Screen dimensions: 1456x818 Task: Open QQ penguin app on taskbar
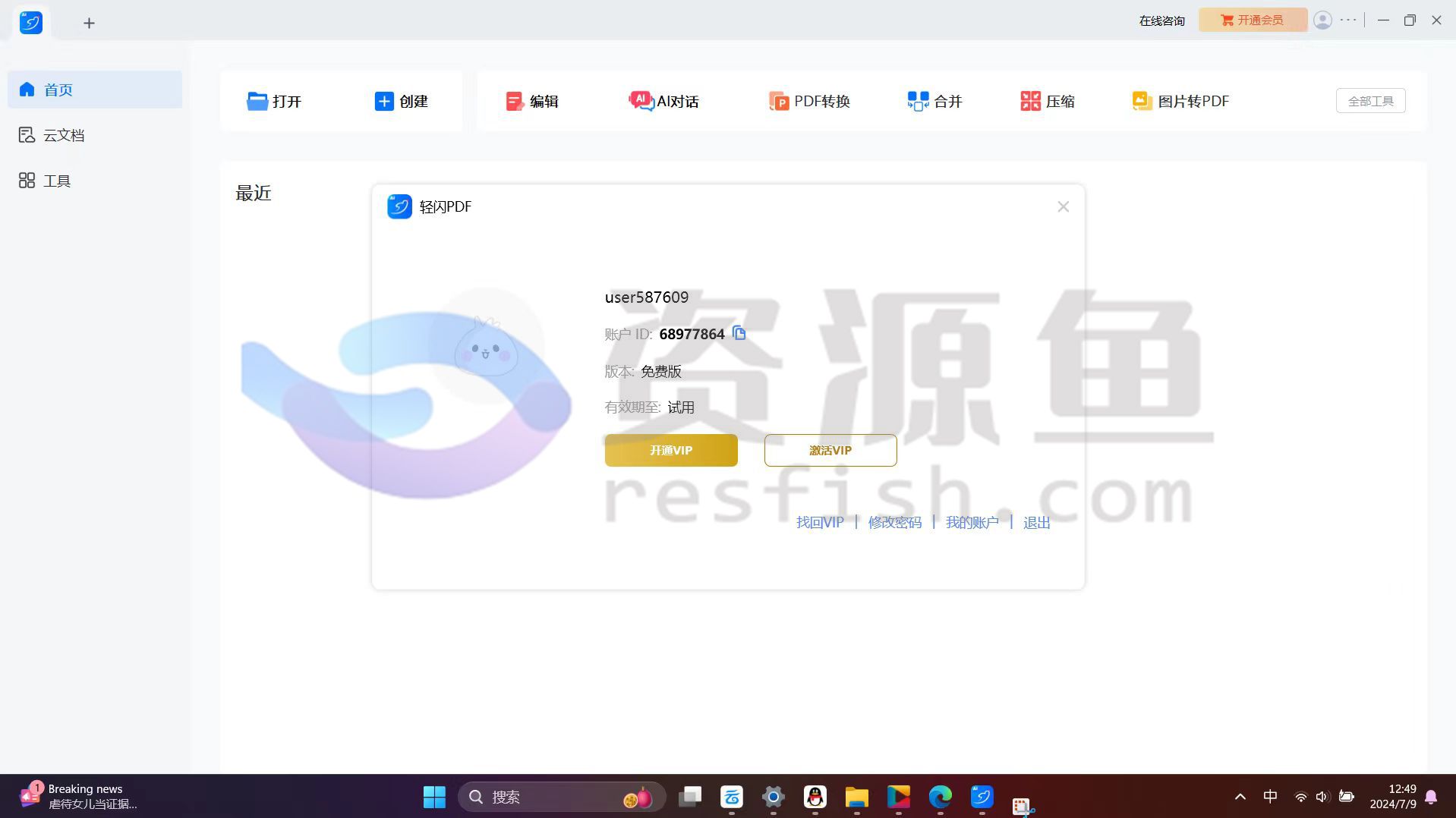tap(815, 797)
